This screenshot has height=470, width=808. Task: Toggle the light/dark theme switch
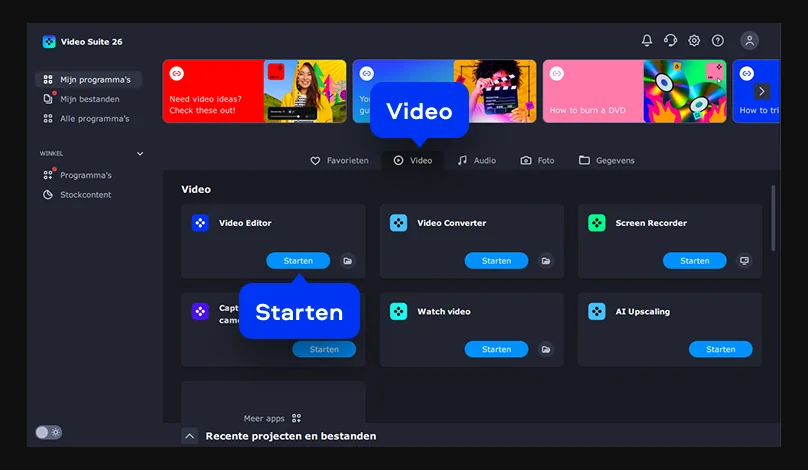48,432
